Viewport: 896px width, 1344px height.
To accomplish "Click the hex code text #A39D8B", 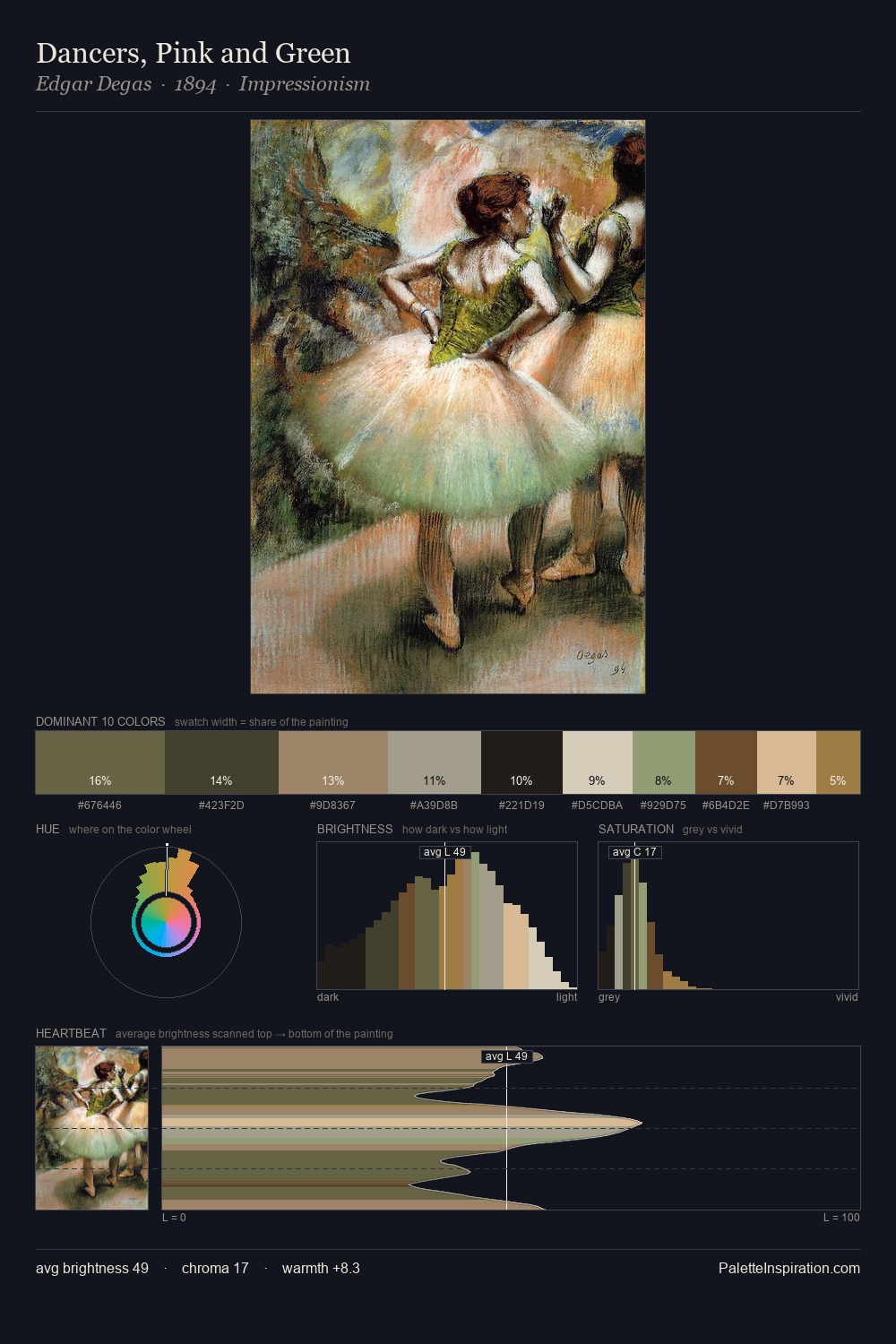I will point(434,806).
